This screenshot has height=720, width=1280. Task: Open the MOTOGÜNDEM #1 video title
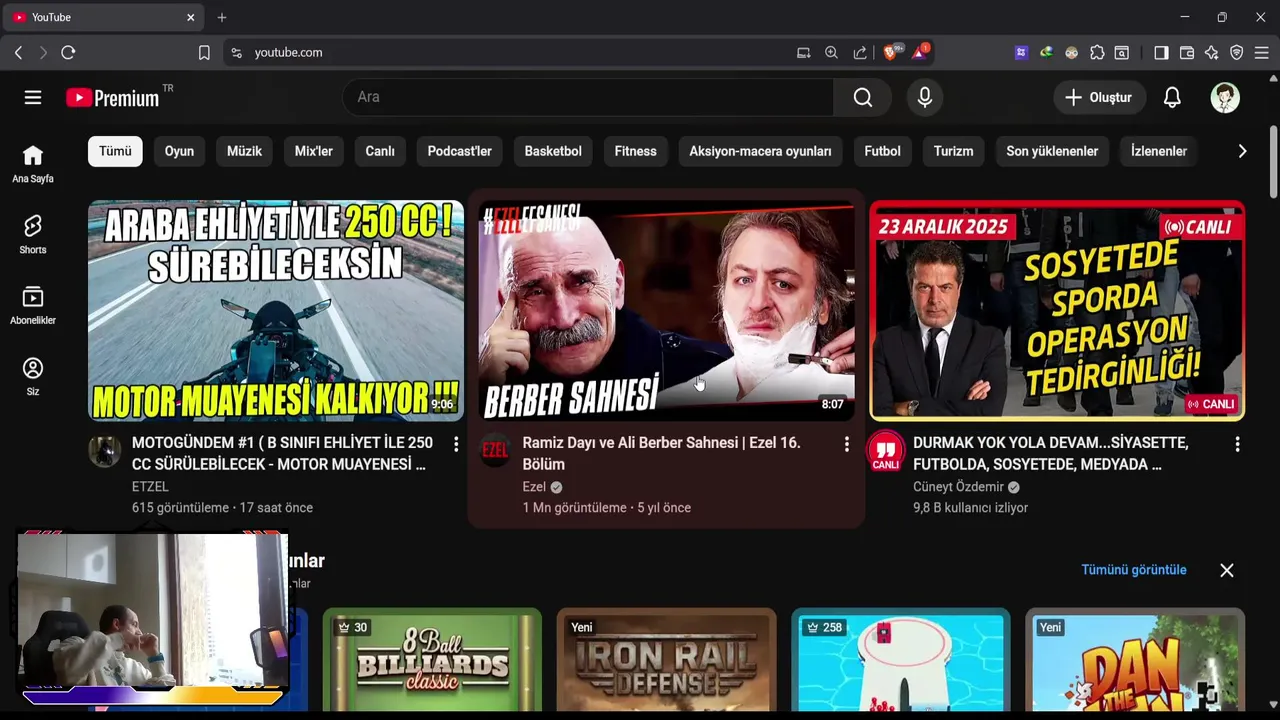point(282,453)
